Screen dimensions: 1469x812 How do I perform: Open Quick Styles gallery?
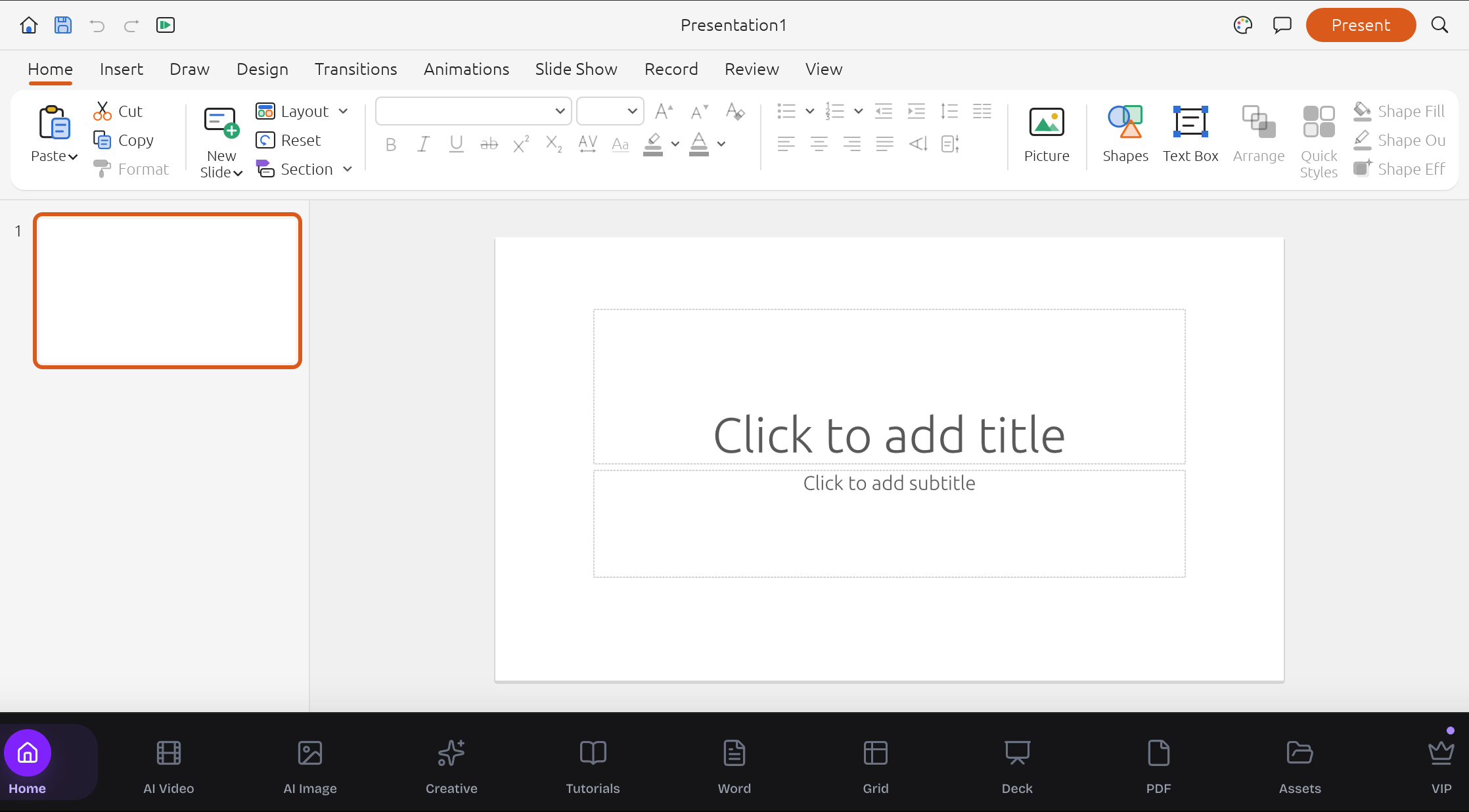1319,141
